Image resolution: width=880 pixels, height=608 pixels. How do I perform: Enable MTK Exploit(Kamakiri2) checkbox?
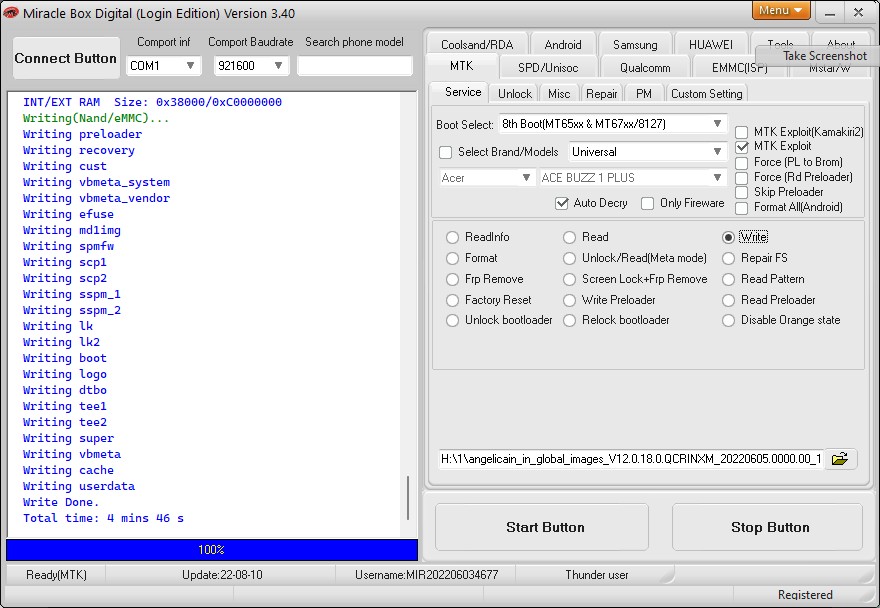(741, 132)
